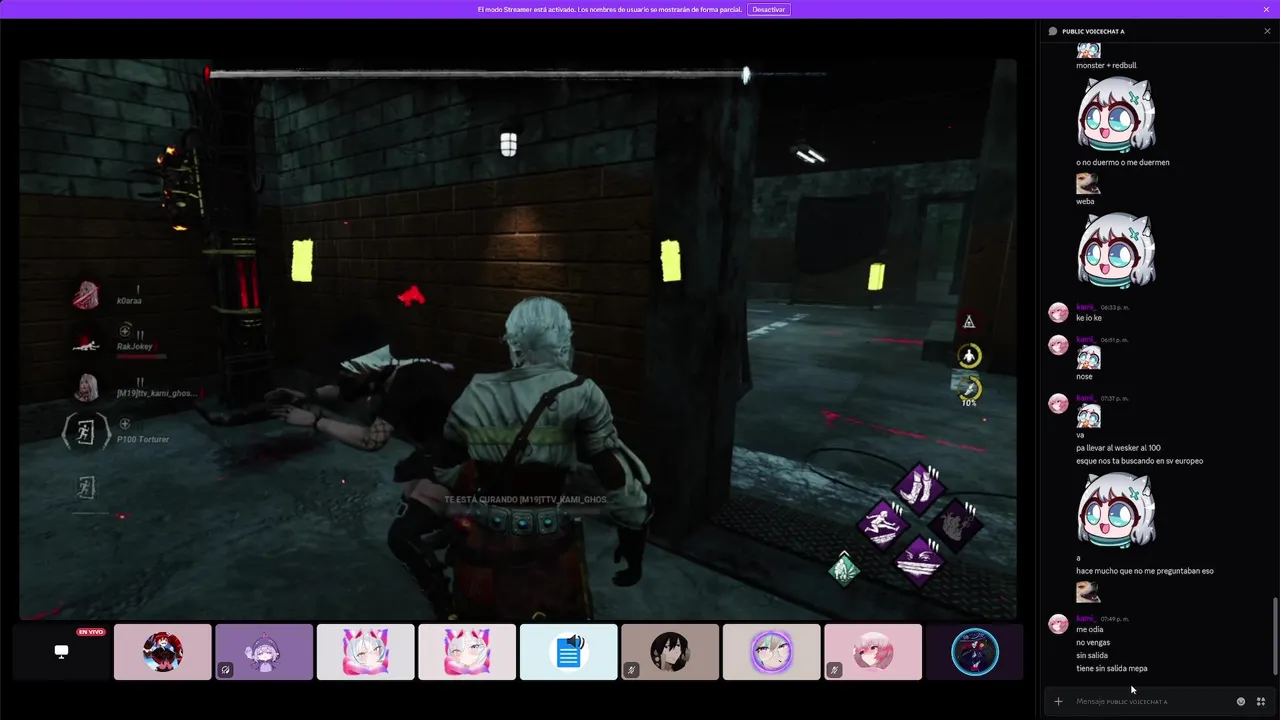Viewport: 1280px width, 720px height.
Task: Select the dark-haired avatar participant tile
Action: click(x=670, y=652)
